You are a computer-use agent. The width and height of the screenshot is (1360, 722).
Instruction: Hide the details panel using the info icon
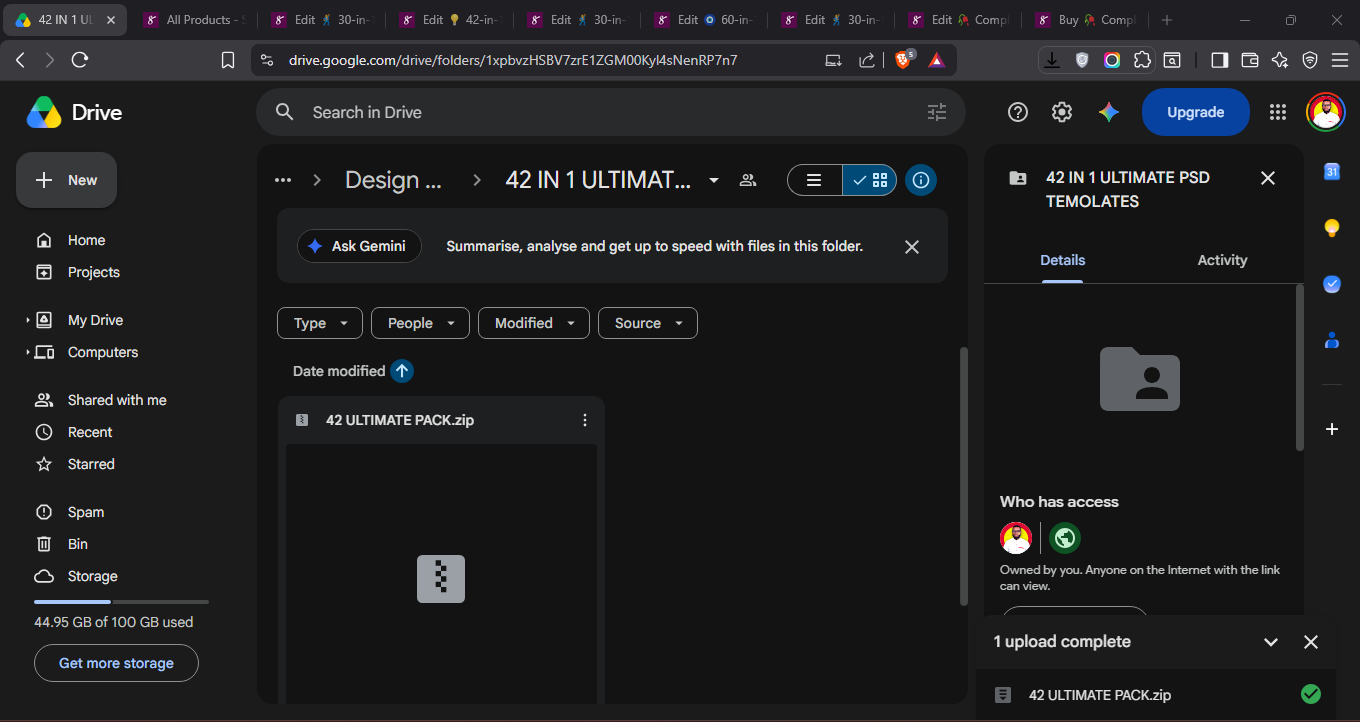(921, 180)
